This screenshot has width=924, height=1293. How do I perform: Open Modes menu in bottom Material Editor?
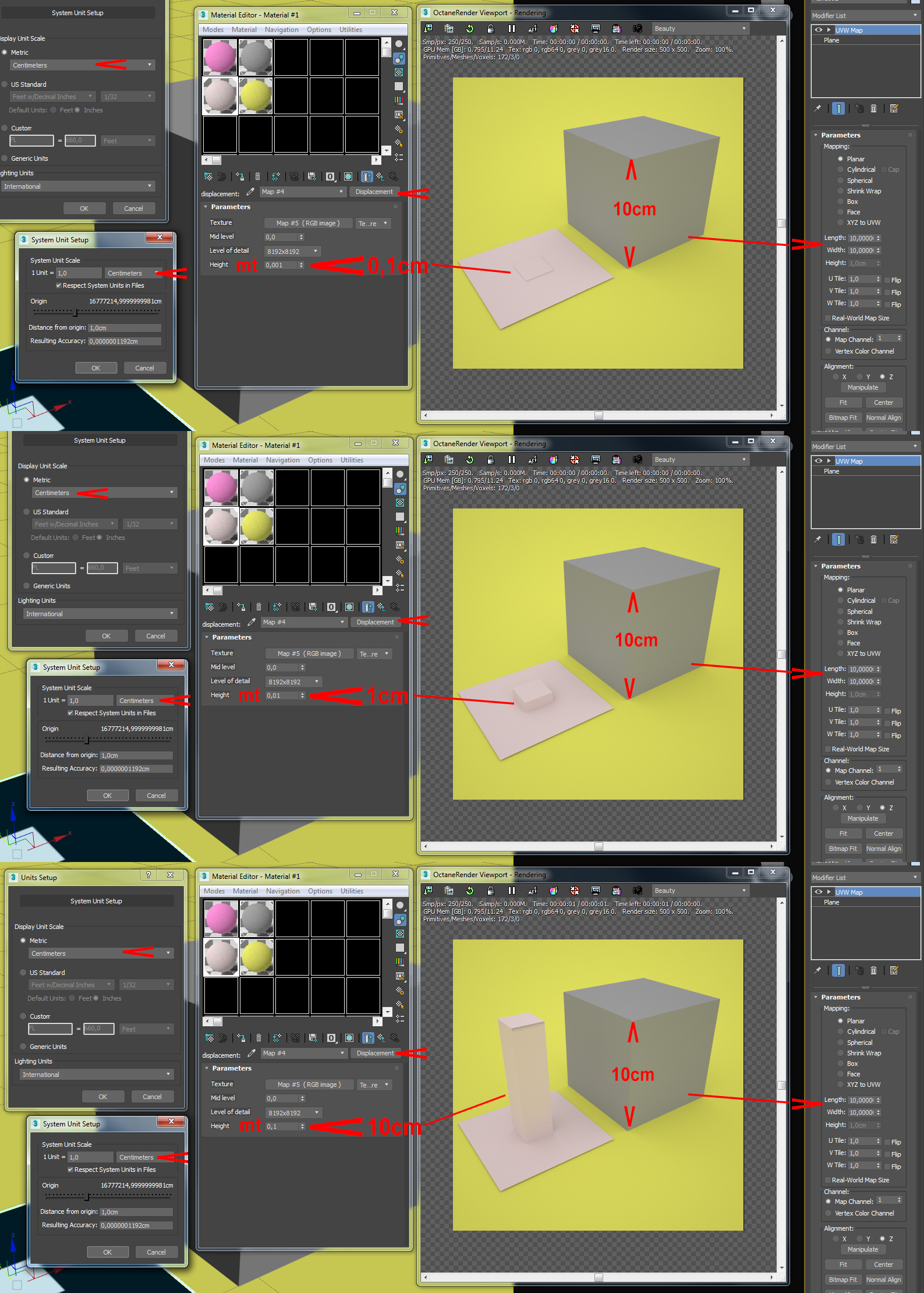[214, 891]
